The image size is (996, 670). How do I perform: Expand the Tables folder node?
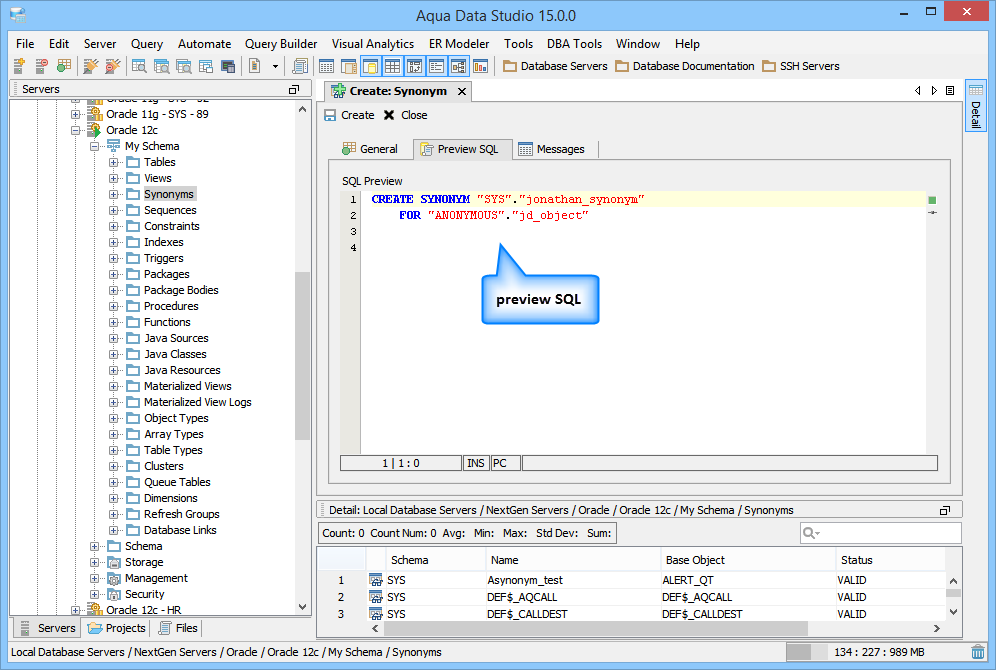114,162
